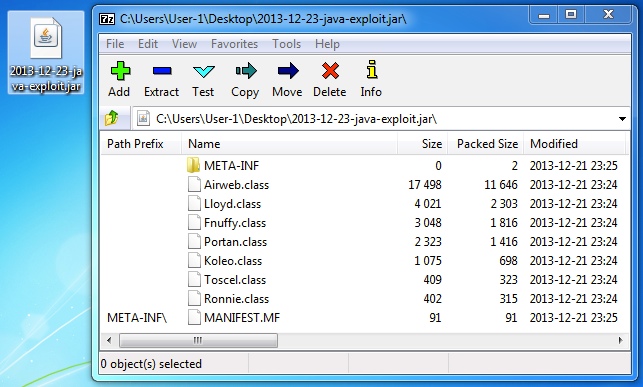This screenshot has width=643, height=387.
Task: Click the packed size value 1 816
Action: (504, 223)
